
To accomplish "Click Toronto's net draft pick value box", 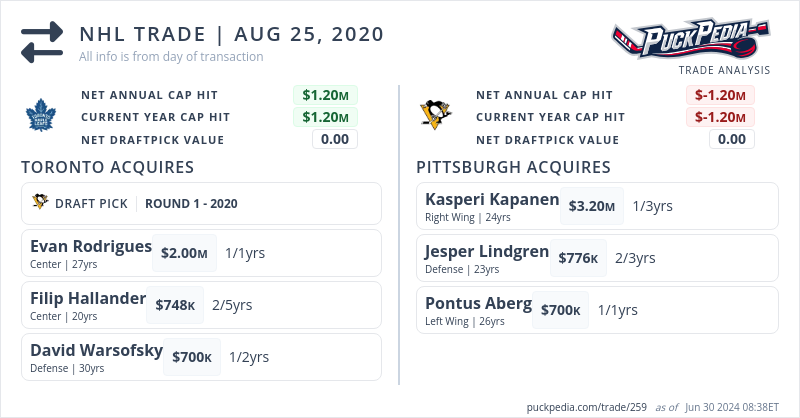I will click(334, 139).
